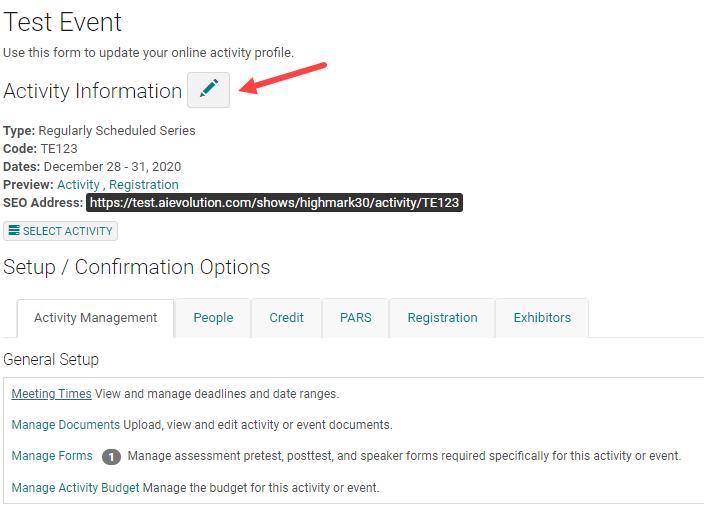
Task: Open the Credit tab
Action: pos(286,318)
